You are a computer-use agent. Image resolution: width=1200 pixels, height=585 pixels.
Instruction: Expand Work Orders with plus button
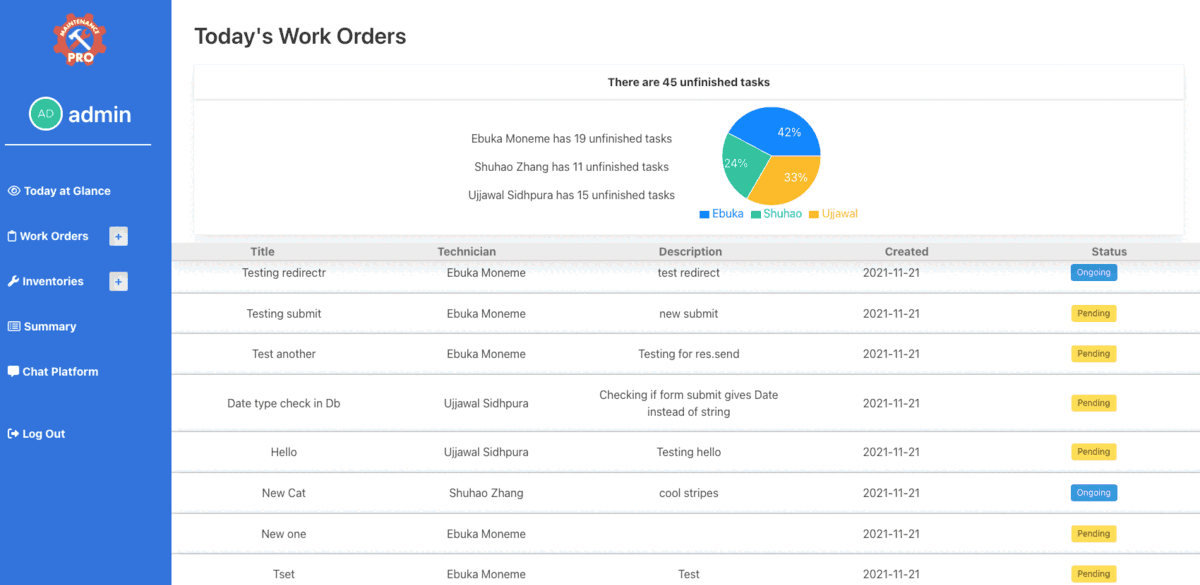click(x=118, y=237)
